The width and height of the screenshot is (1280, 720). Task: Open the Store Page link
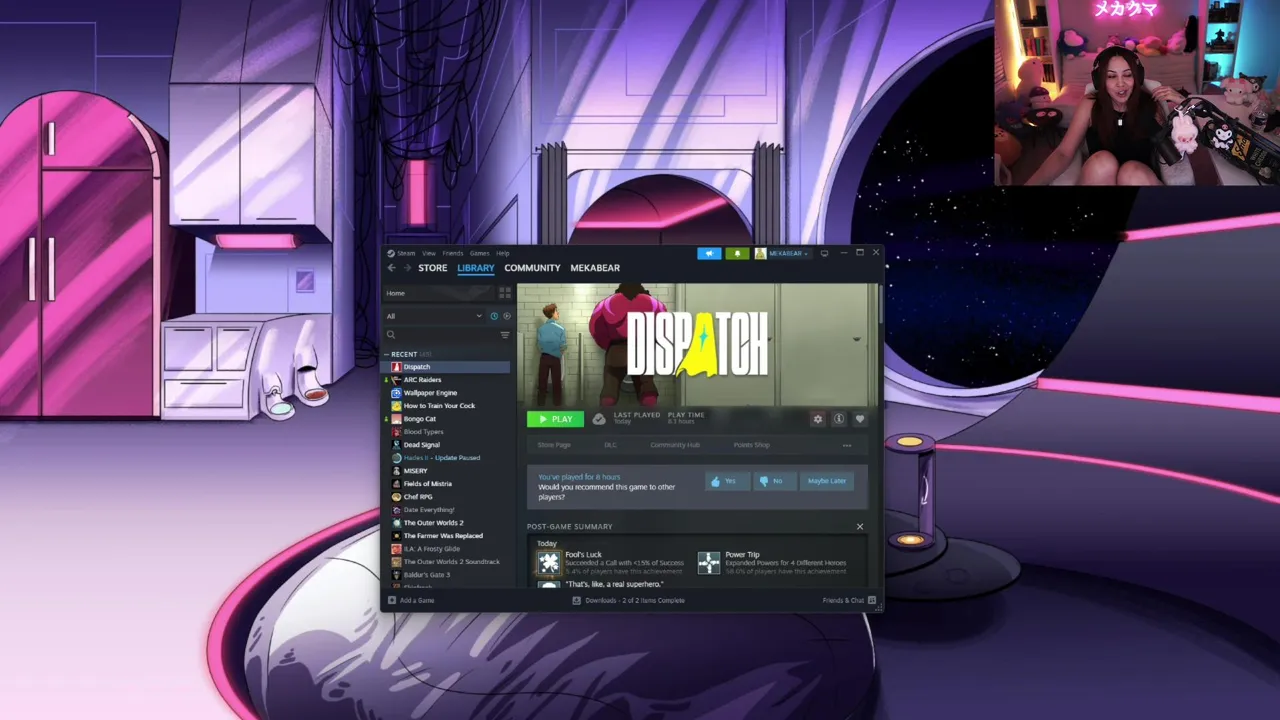click(x=554, y=445)
